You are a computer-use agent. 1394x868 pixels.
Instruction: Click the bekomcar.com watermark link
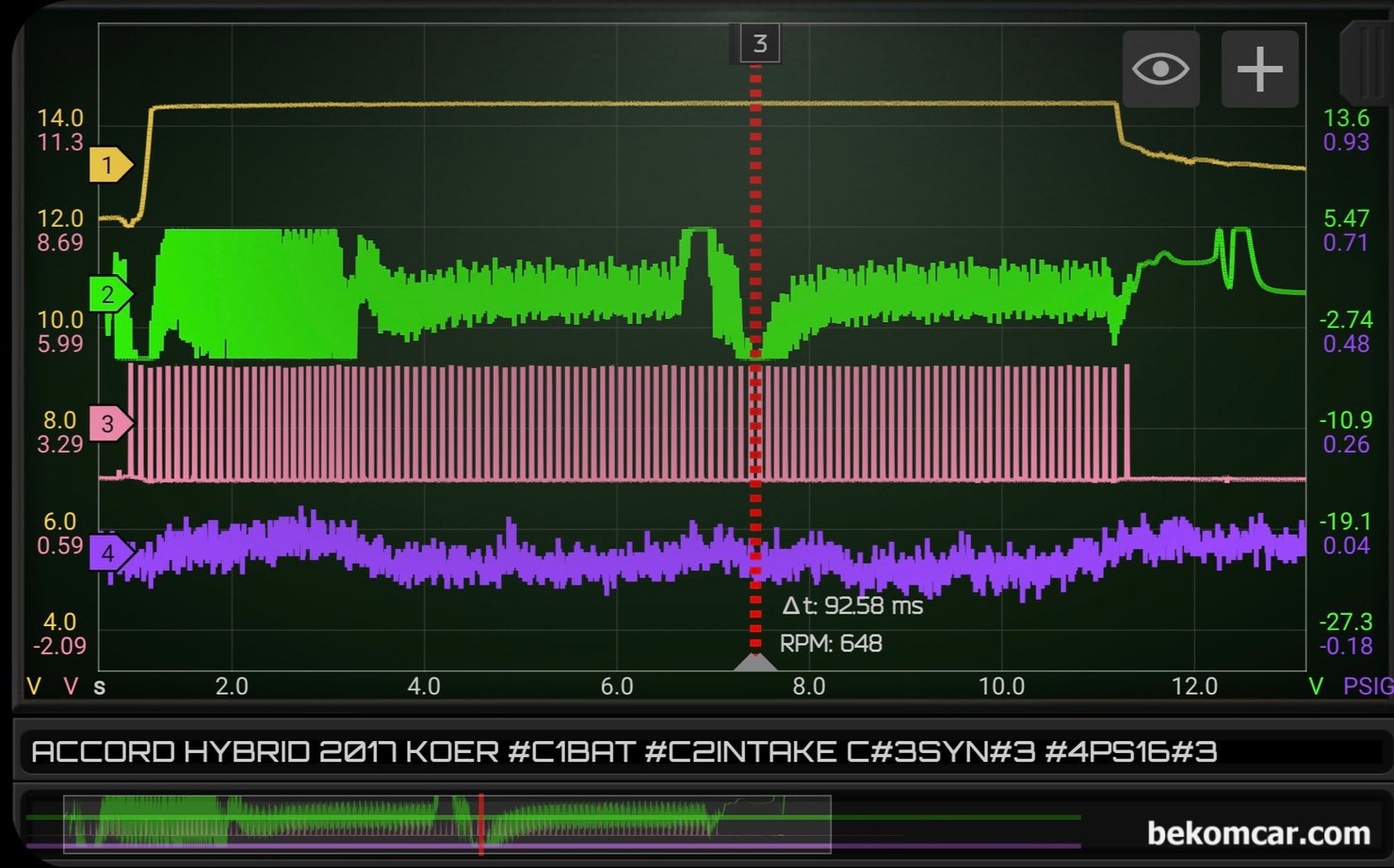(1258, 833)
